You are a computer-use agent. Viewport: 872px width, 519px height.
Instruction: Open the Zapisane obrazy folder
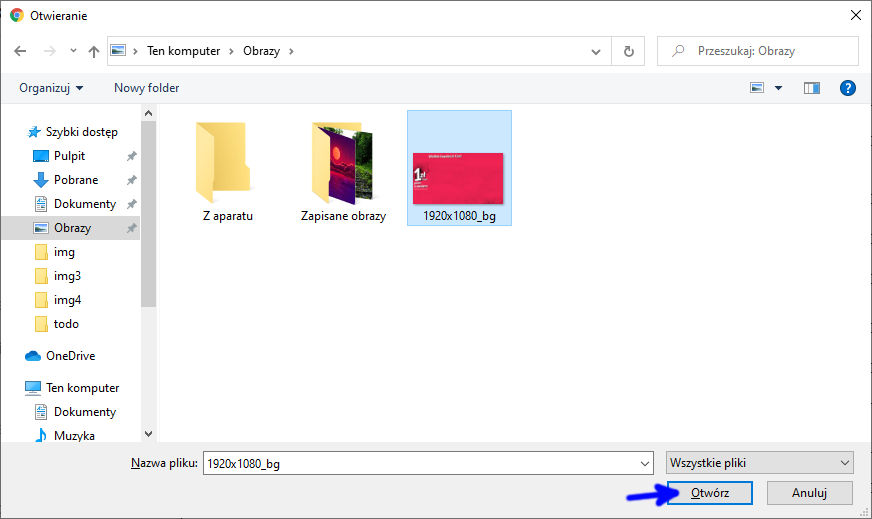click(x=343, y=168)
